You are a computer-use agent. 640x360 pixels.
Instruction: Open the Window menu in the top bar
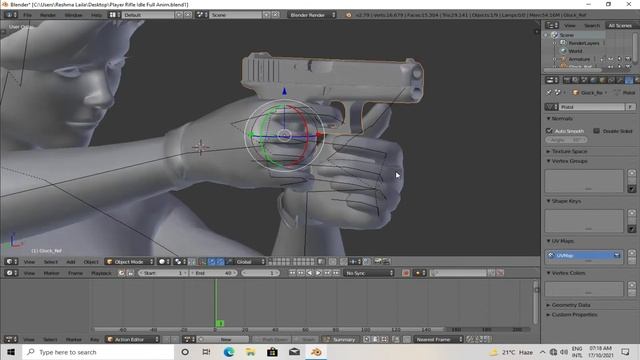coord(73,15)
